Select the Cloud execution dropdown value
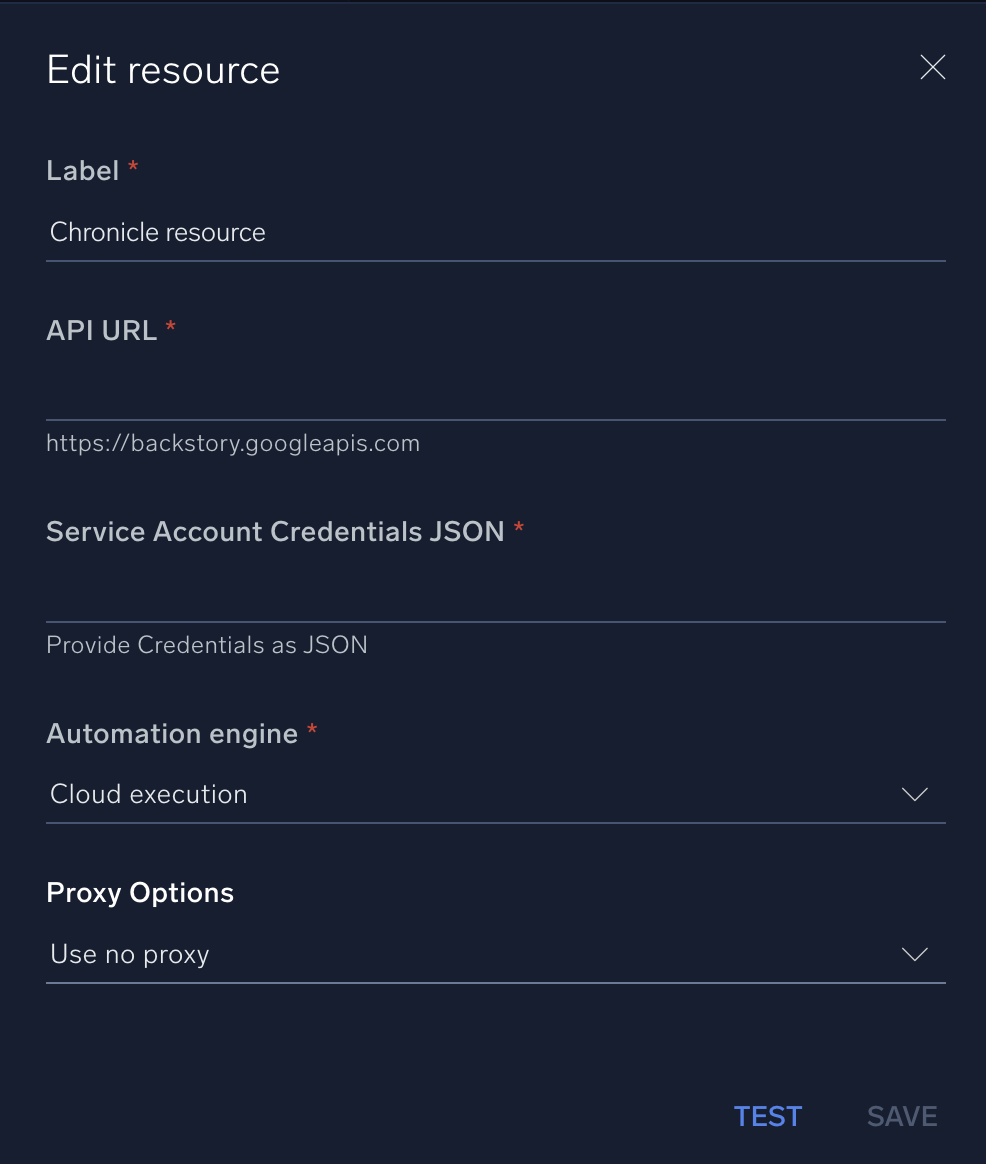This screenshot has height=1164, width=986. click(x=149, y=795)
